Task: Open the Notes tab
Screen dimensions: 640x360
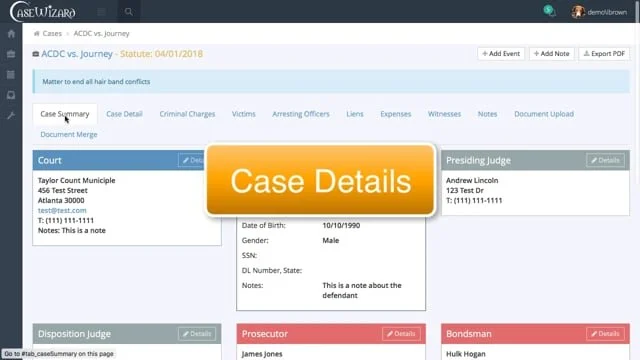Action: point(487,114)
